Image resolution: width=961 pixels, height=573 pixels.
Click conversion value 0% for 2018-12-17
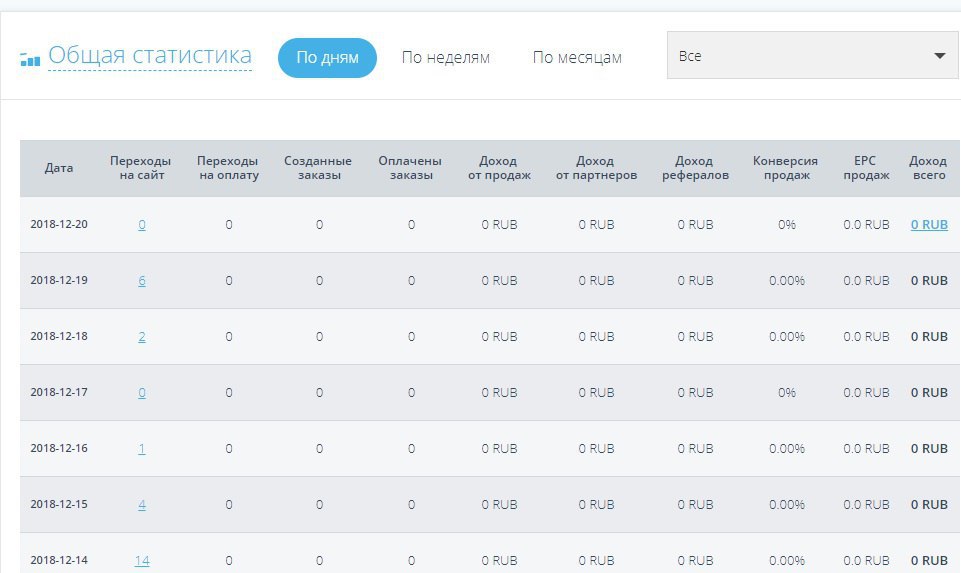click(x=787, y=393)
